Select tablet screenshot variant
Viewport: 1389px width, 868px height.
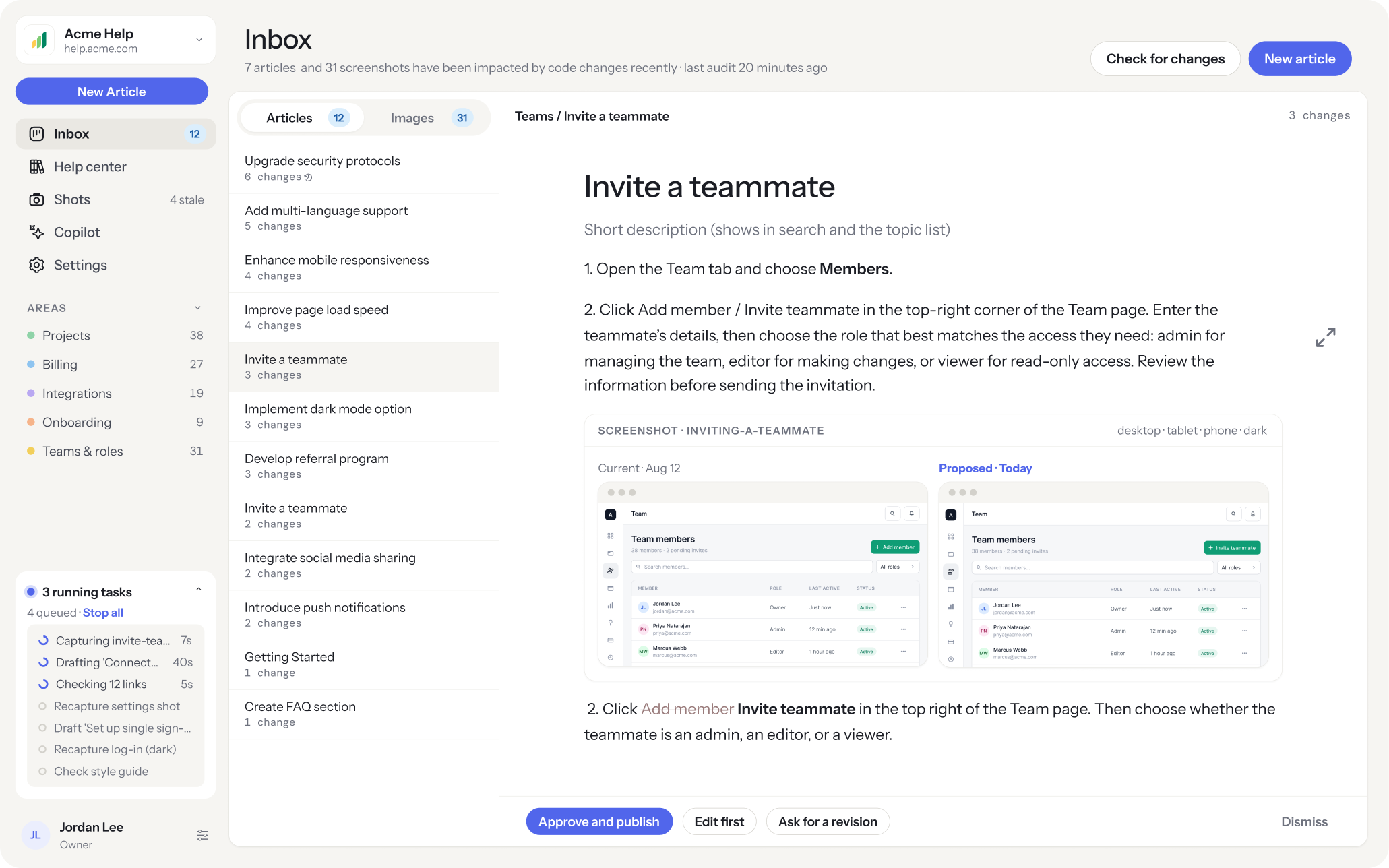point(1181,431)
